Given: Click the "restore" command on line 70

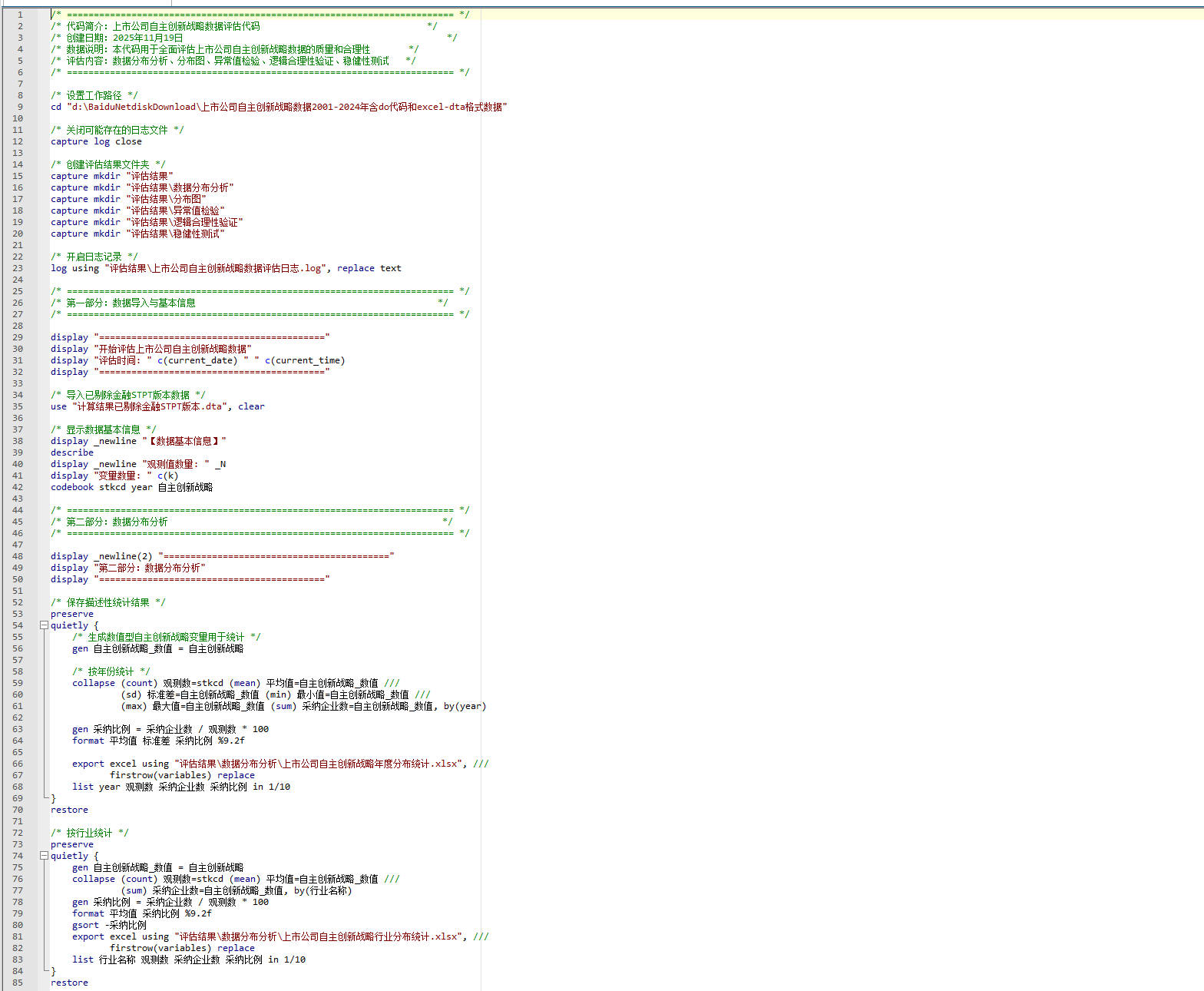Looking at the screenshot, I should click(70, 810).
